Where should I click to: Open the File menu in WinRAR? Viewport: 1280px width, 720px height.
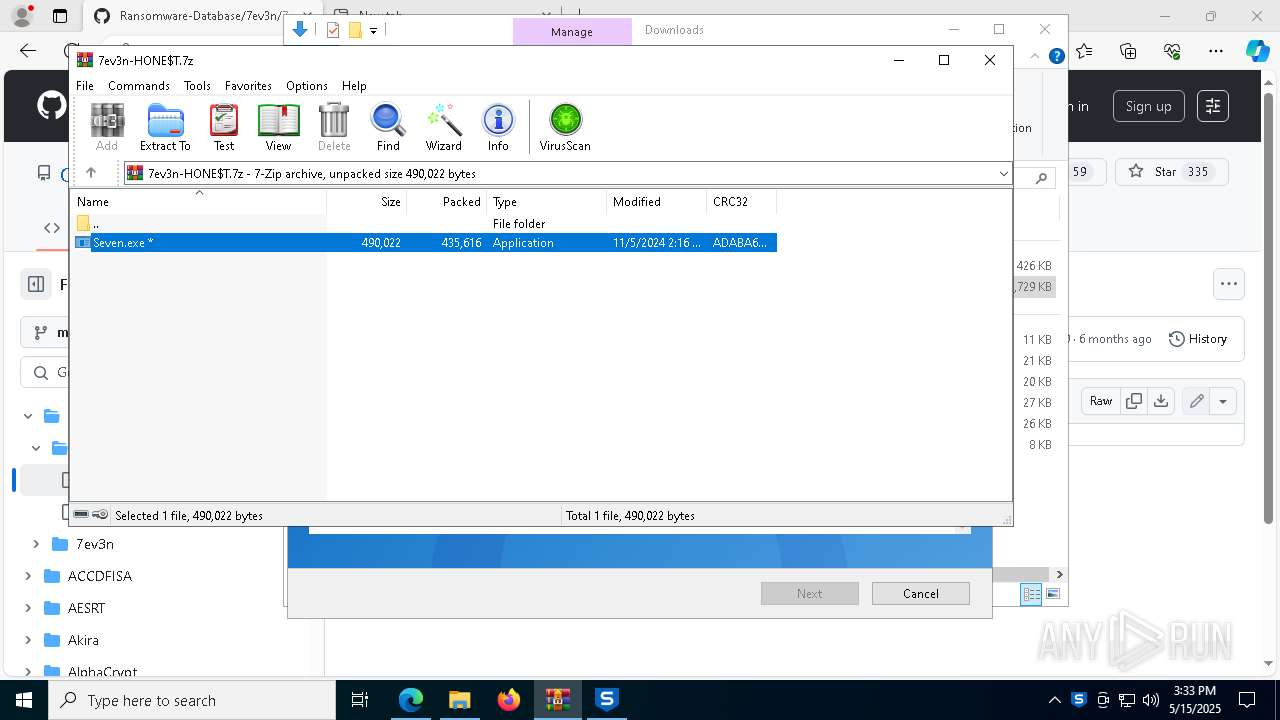pyautogui.click(x=85, y=86)
